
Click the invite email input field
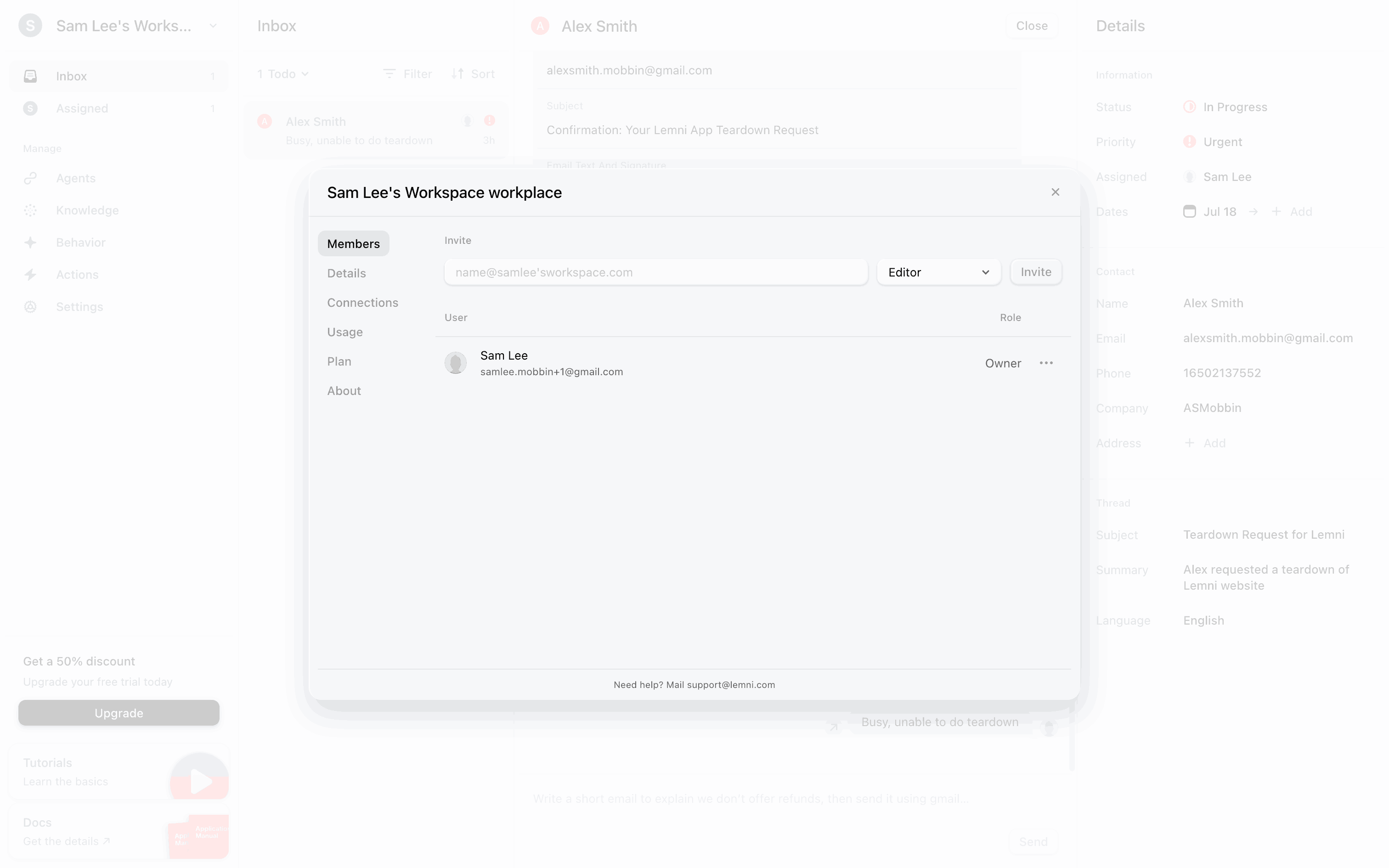pos(655,272)
